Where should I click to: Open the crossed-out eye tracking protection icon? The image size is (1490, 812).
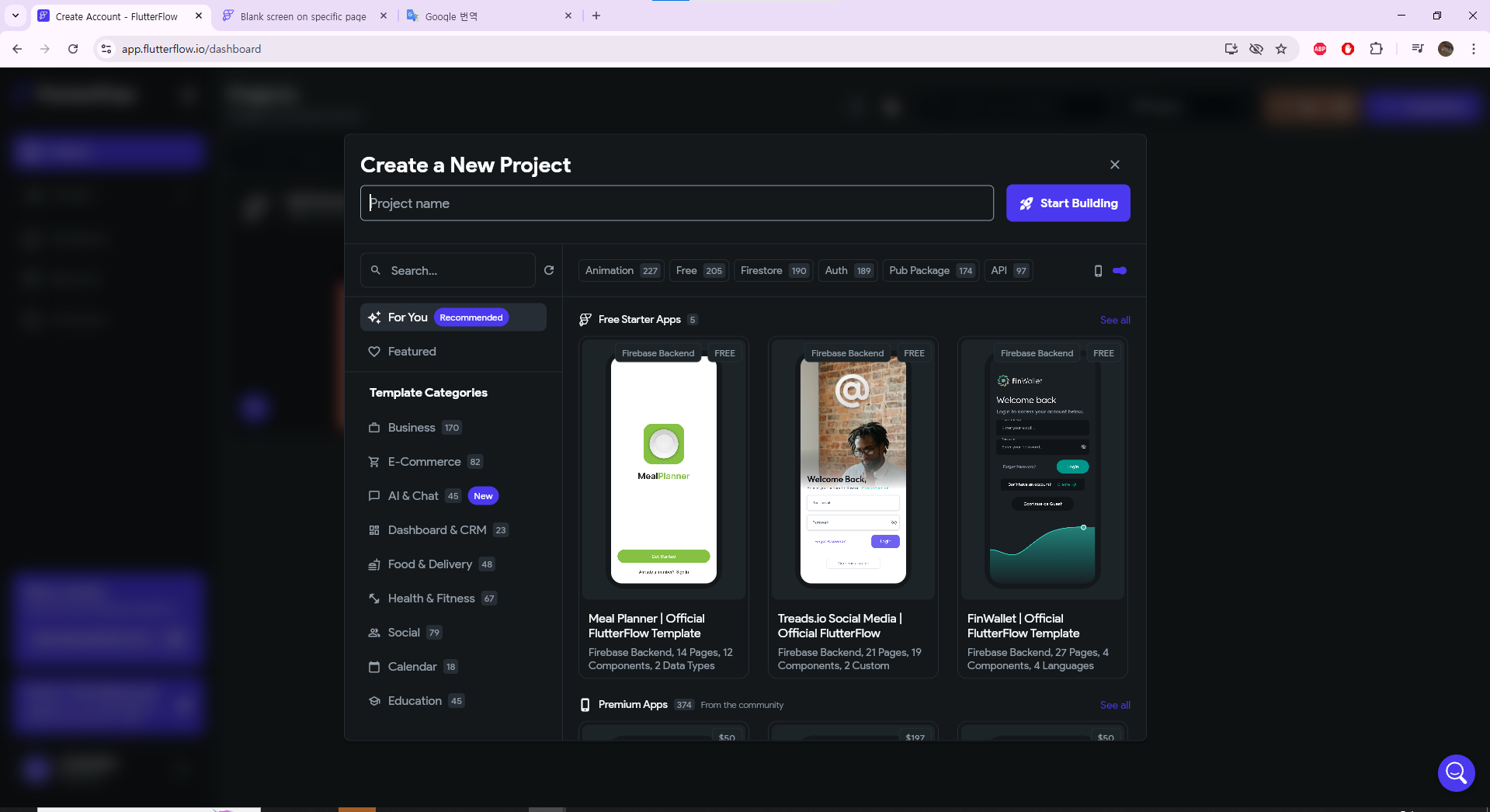click(x=1256, y=49)
